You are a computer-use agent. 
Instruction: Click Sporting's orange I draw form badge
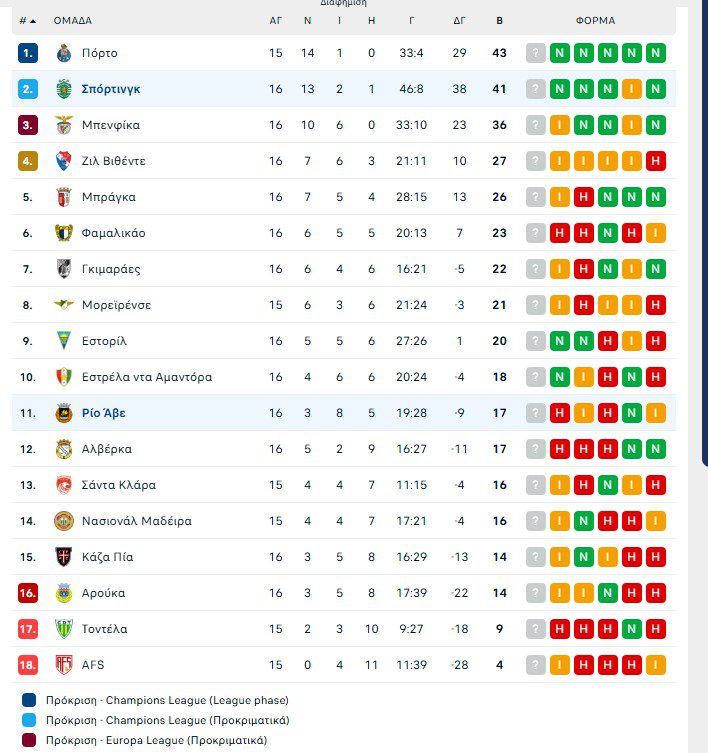(632, 89)
